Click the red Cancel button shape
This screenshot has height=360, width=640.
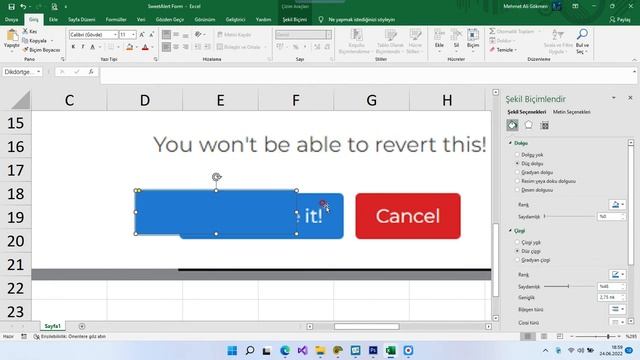[408, 216]
